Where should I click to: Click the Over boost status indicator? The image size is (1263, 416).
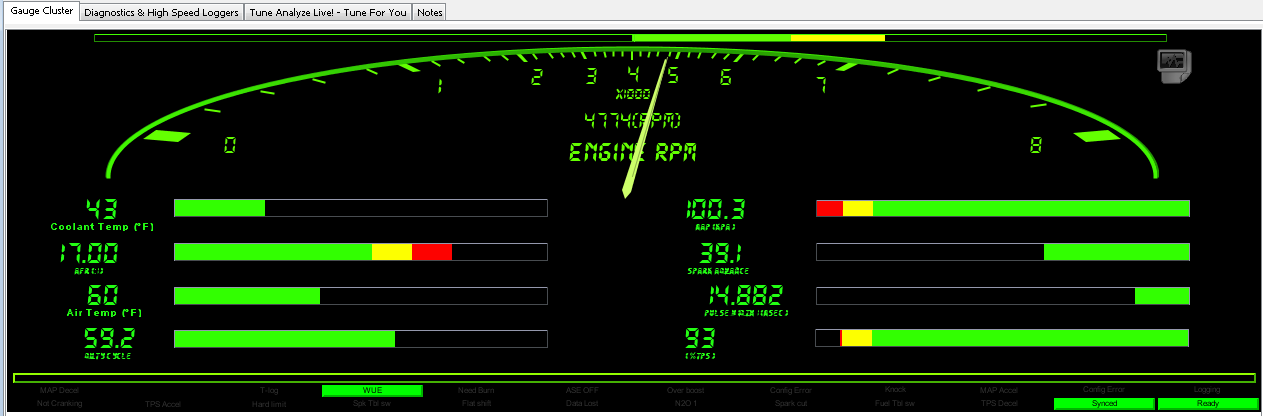point(684,390)
